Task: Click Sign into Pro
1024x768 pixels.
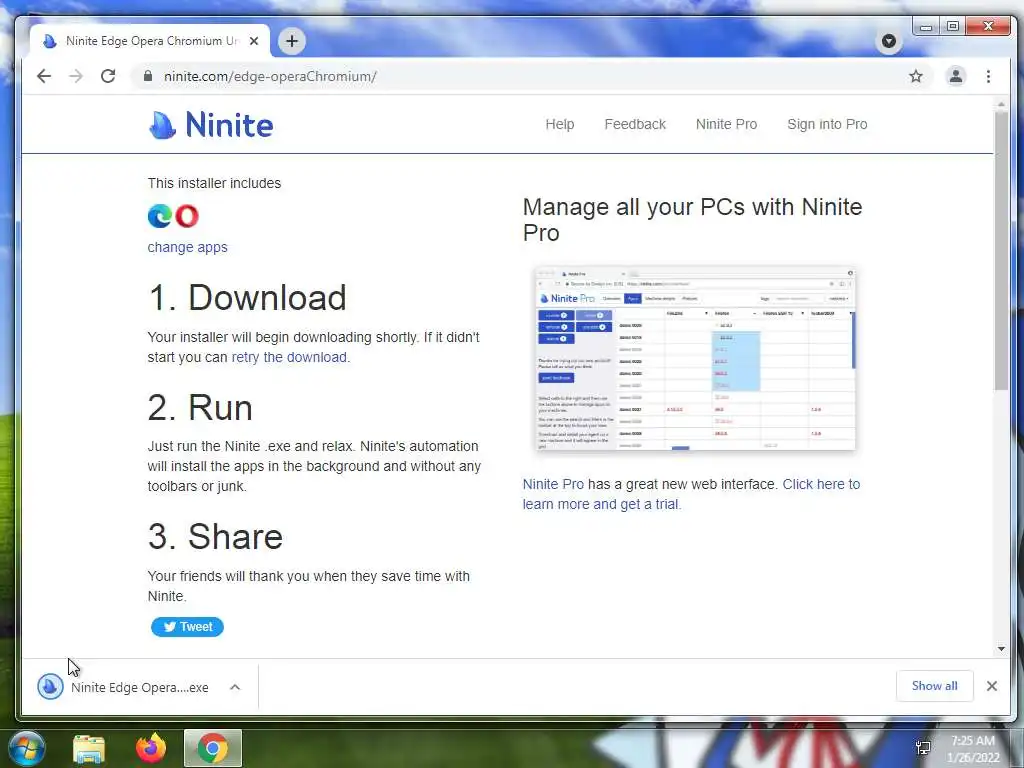Action: (x=827, y=124)
